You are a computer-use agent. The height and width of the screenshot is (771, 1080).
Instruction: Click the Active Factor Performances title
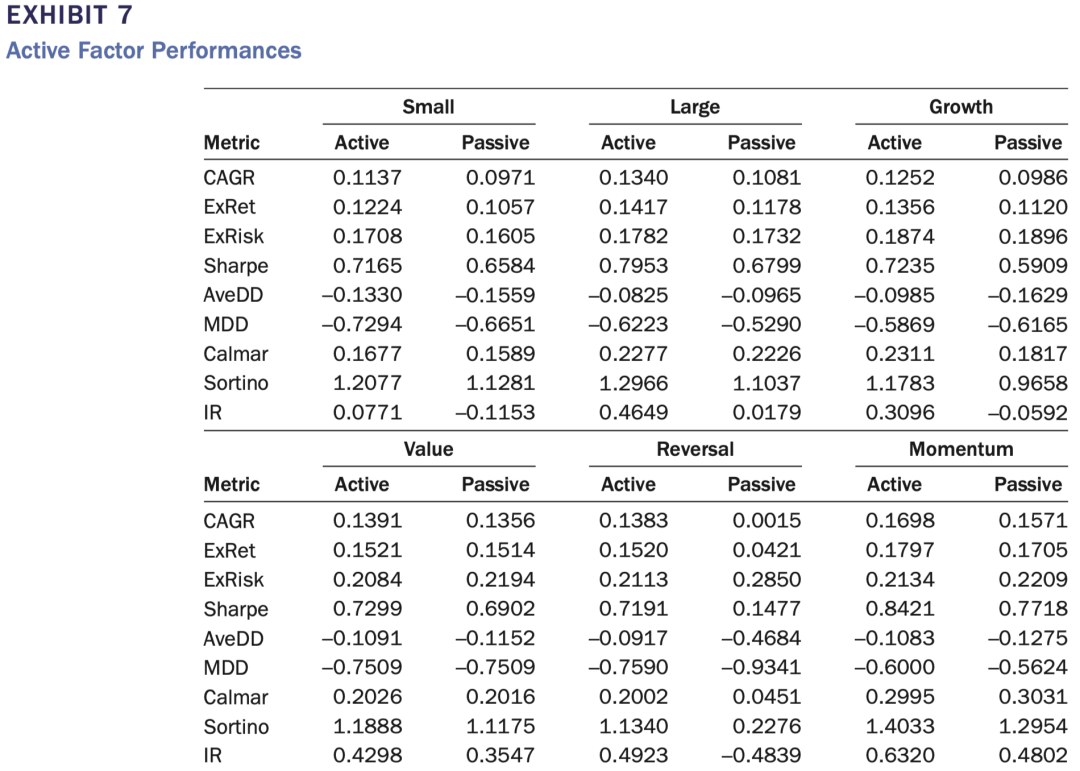(153, 50)
